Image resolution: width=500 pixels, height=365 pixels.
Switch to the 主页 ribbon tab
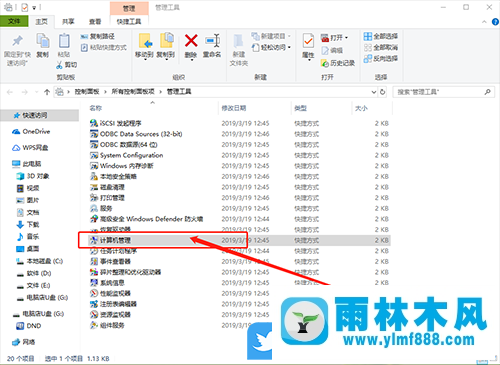[42, 22]
